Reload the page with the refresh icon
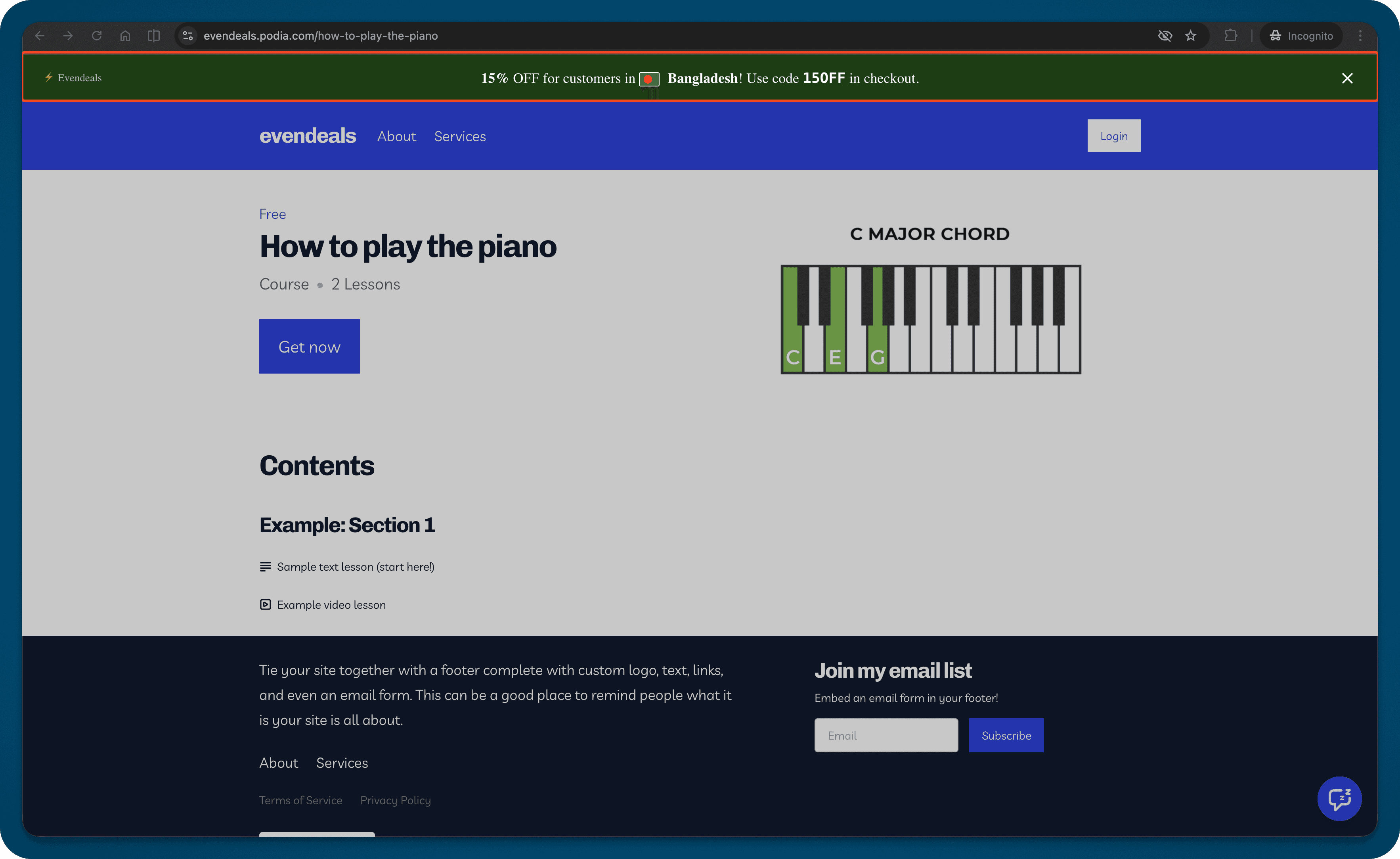The height and width of the screenshot is (859, 1400). pos(97,35)
